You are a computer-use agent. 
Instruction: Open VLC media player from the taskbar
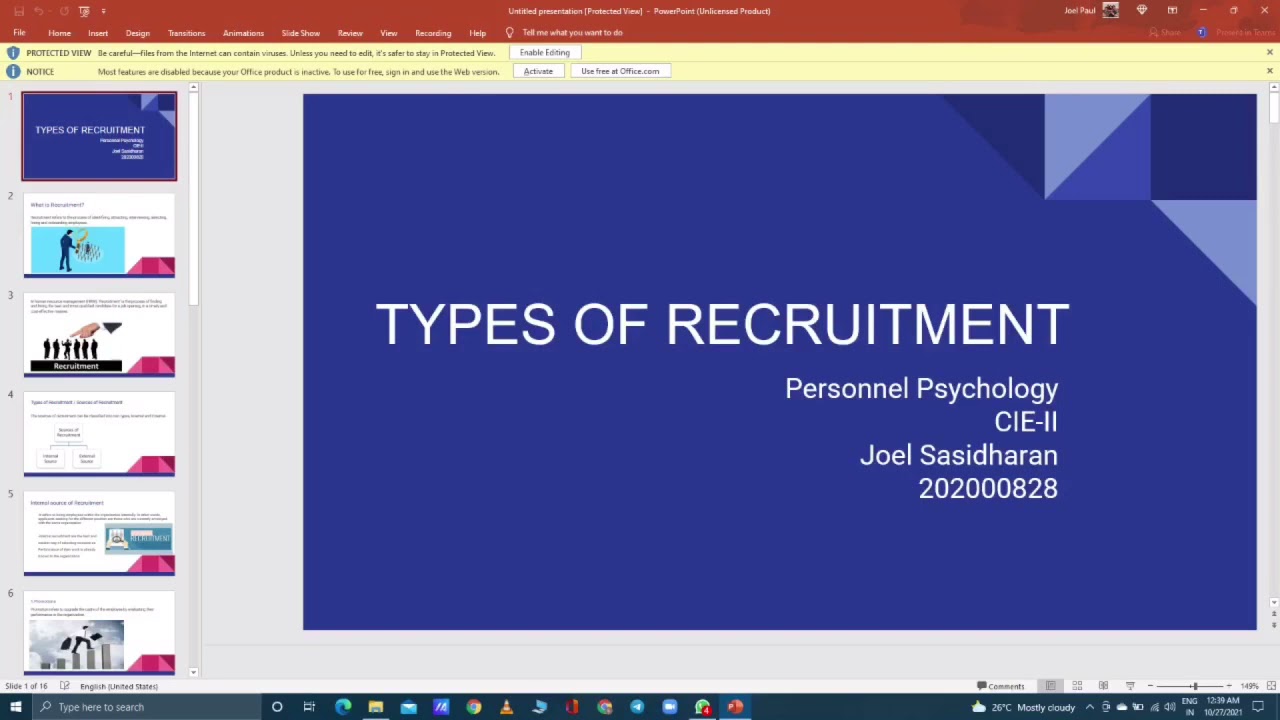[x=506, y=707]
